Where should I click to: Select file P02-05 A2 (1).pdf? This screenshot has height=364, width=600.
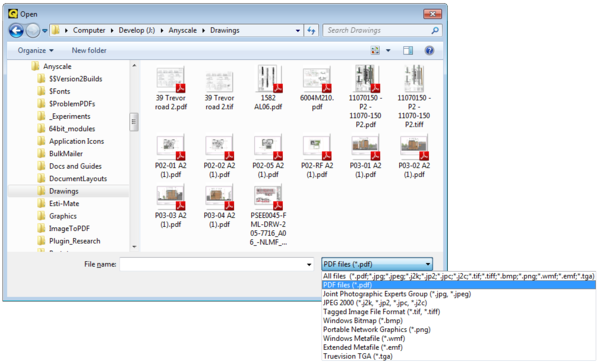268,156
